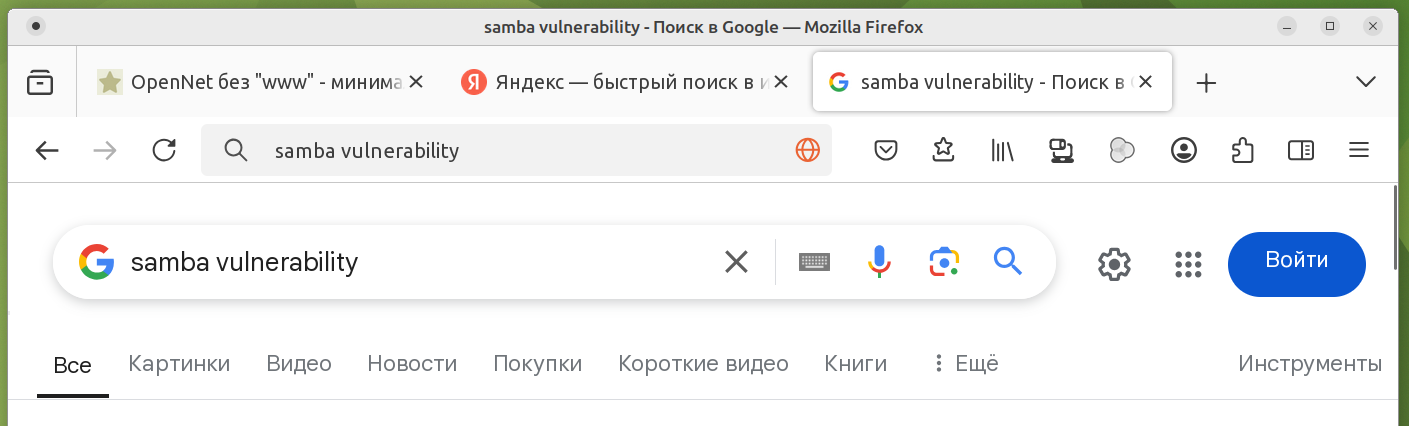
Task: Toggle the Firefox sidebar
Action: [1300, 151]
